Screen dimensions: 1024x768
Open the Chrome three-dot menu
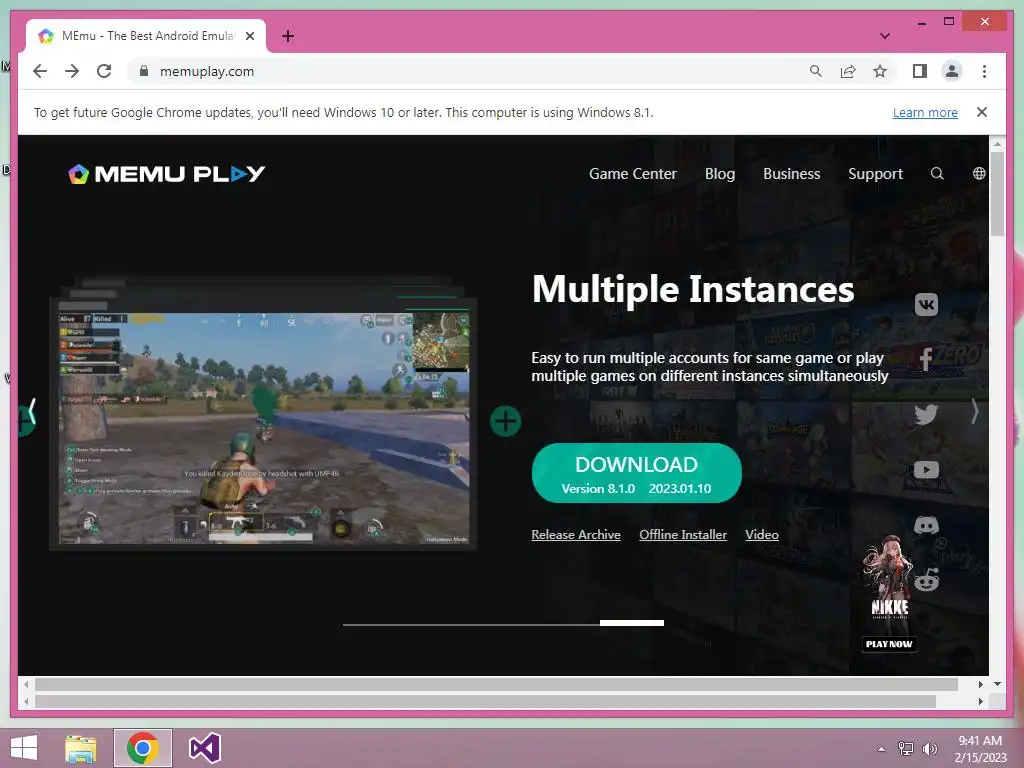[x=984, y=71]
